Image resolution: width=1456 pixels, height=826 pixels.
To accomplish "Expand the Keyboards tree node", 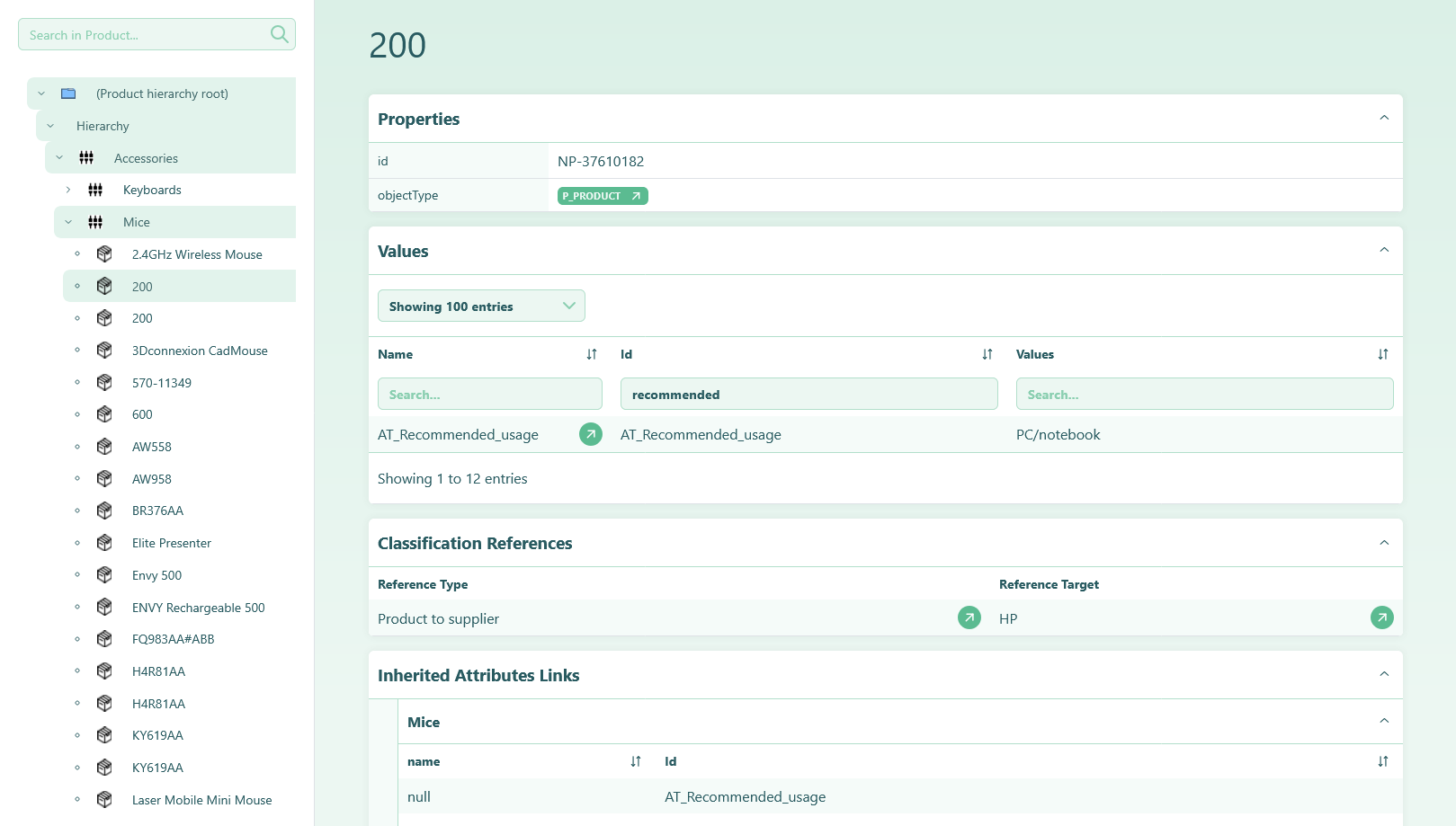I will click(x=68, y=190).
